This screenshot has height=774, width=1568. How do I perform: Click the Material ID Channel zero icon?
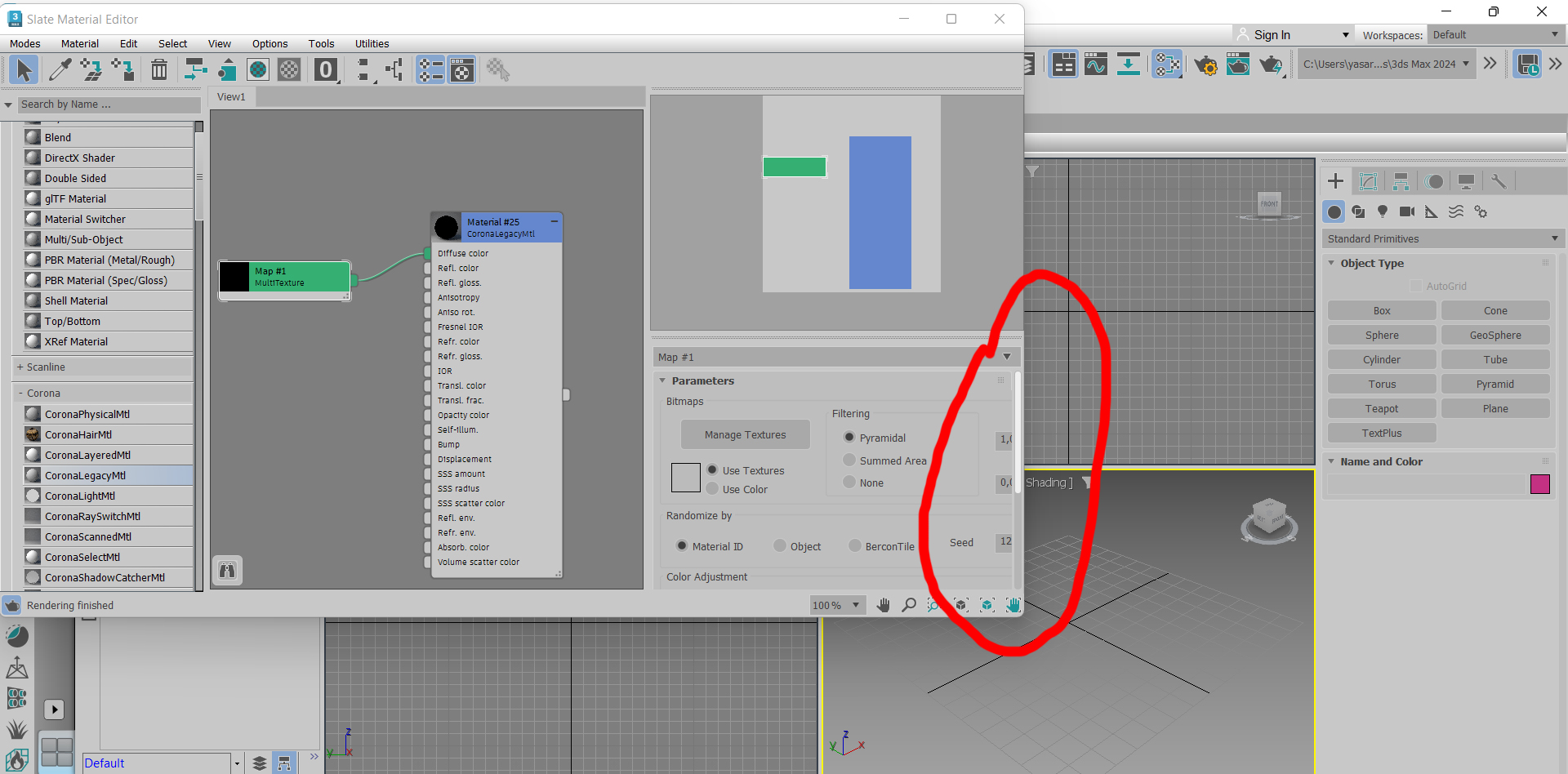click(325, 69)
